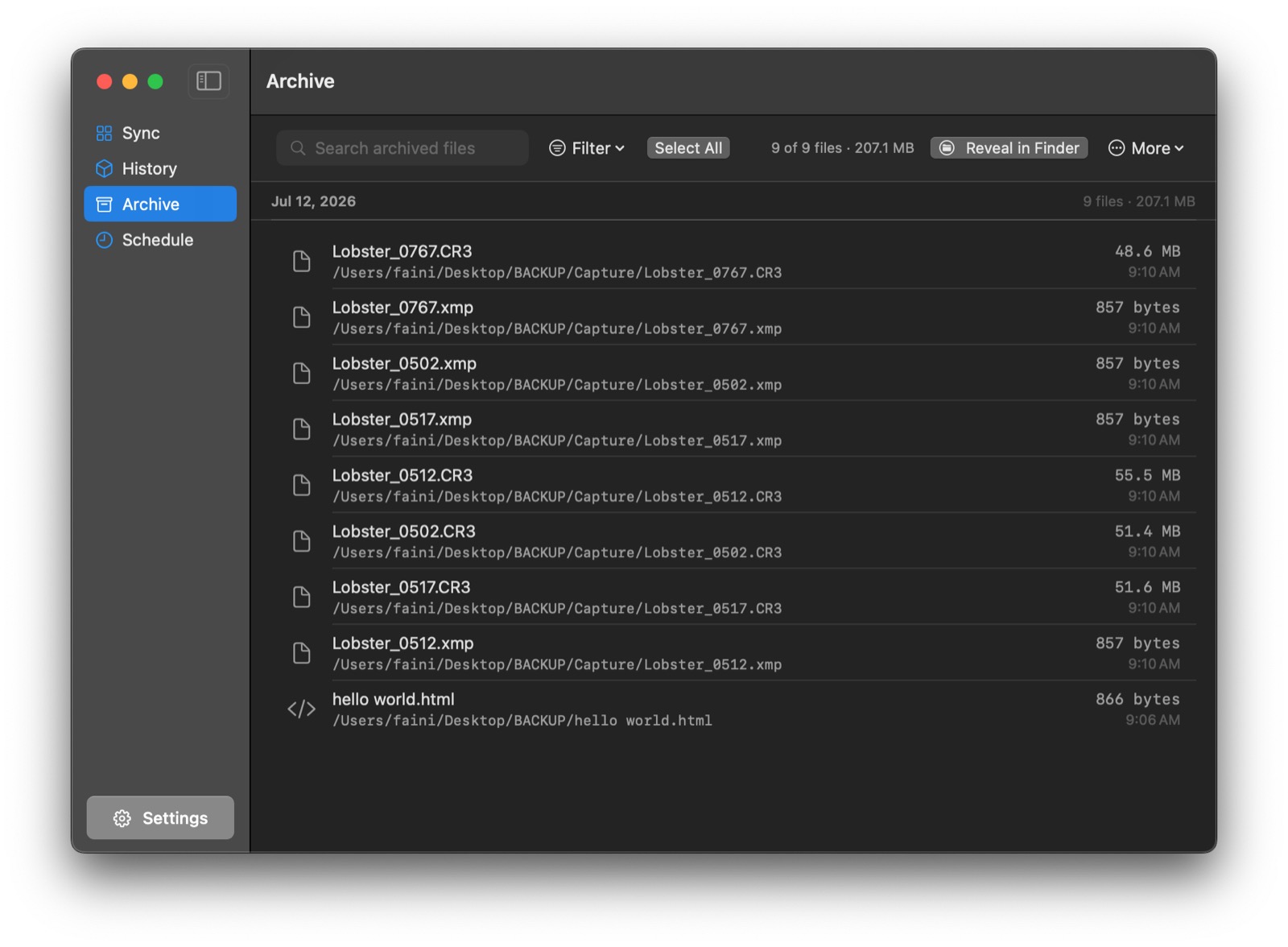
Task: Click the Schedule clock icon
Action: [x=104, y=240]
